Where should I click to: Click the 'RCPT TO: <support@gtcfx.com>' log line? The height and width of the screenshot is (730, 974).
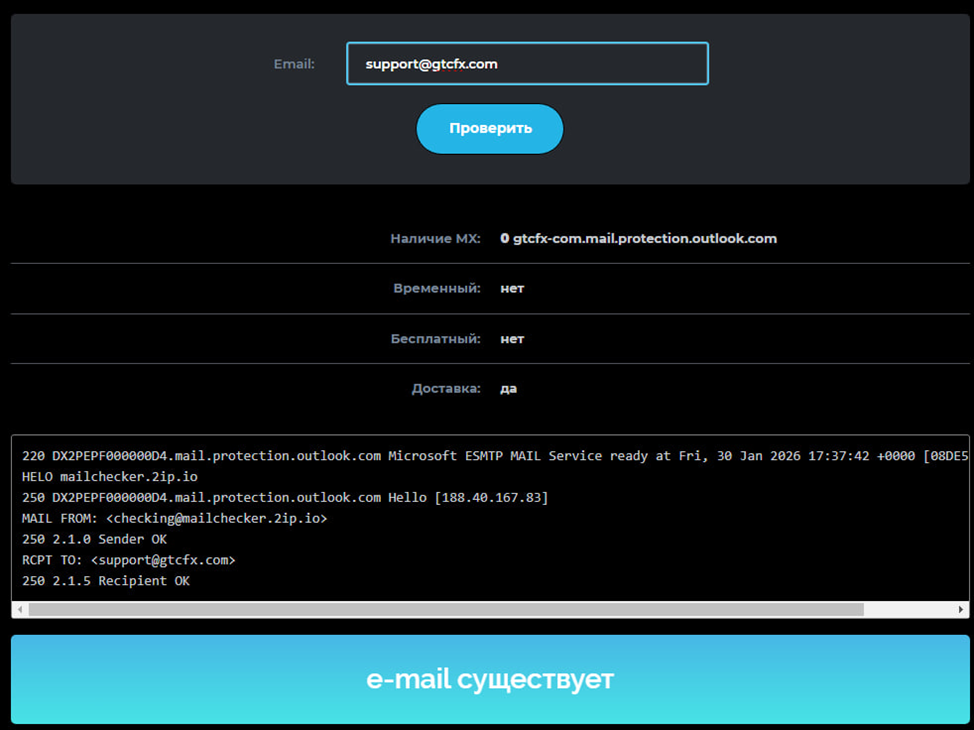point(129,560)
